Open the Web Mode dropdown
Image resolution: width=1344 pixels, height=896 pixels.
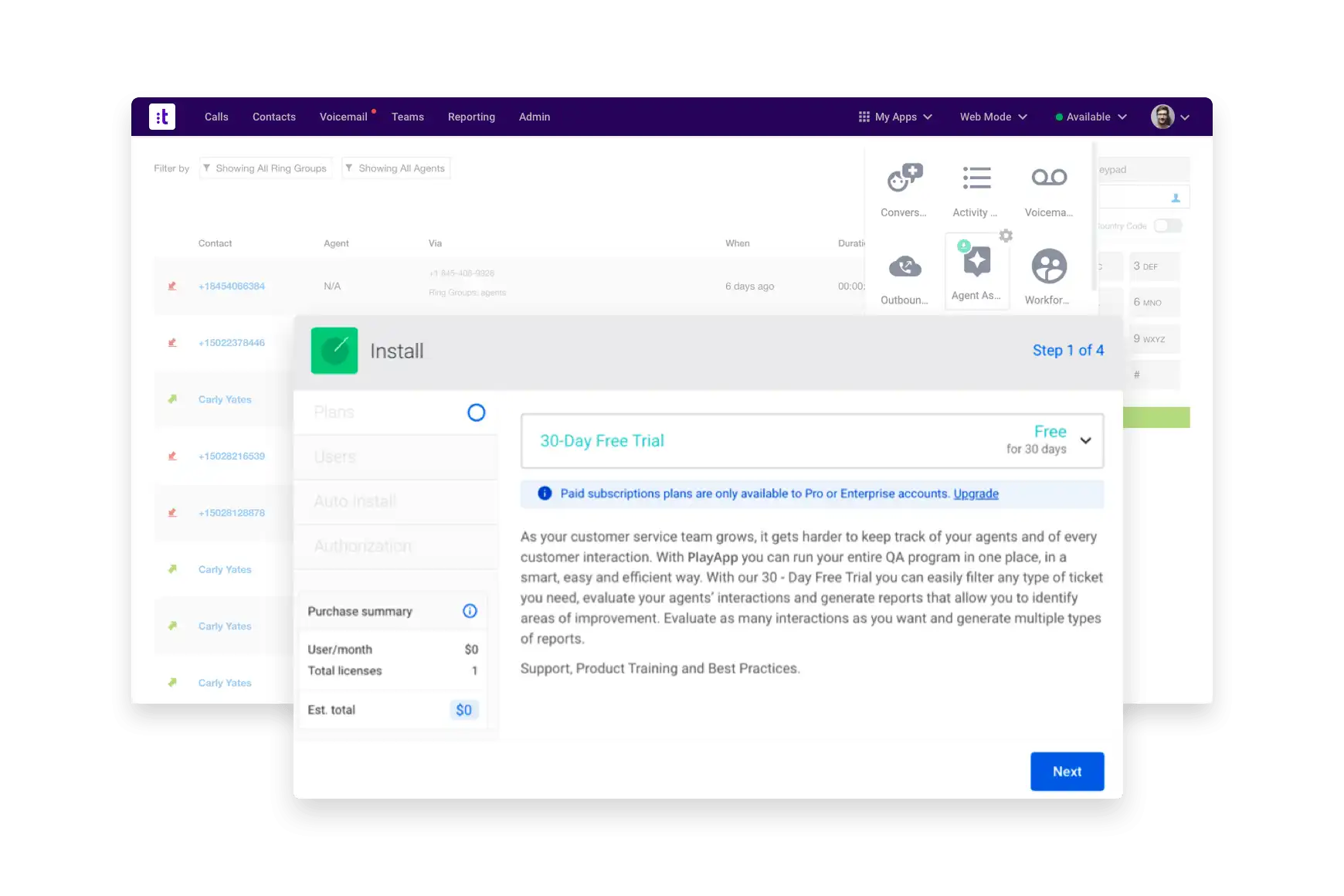tap(993, 117)
